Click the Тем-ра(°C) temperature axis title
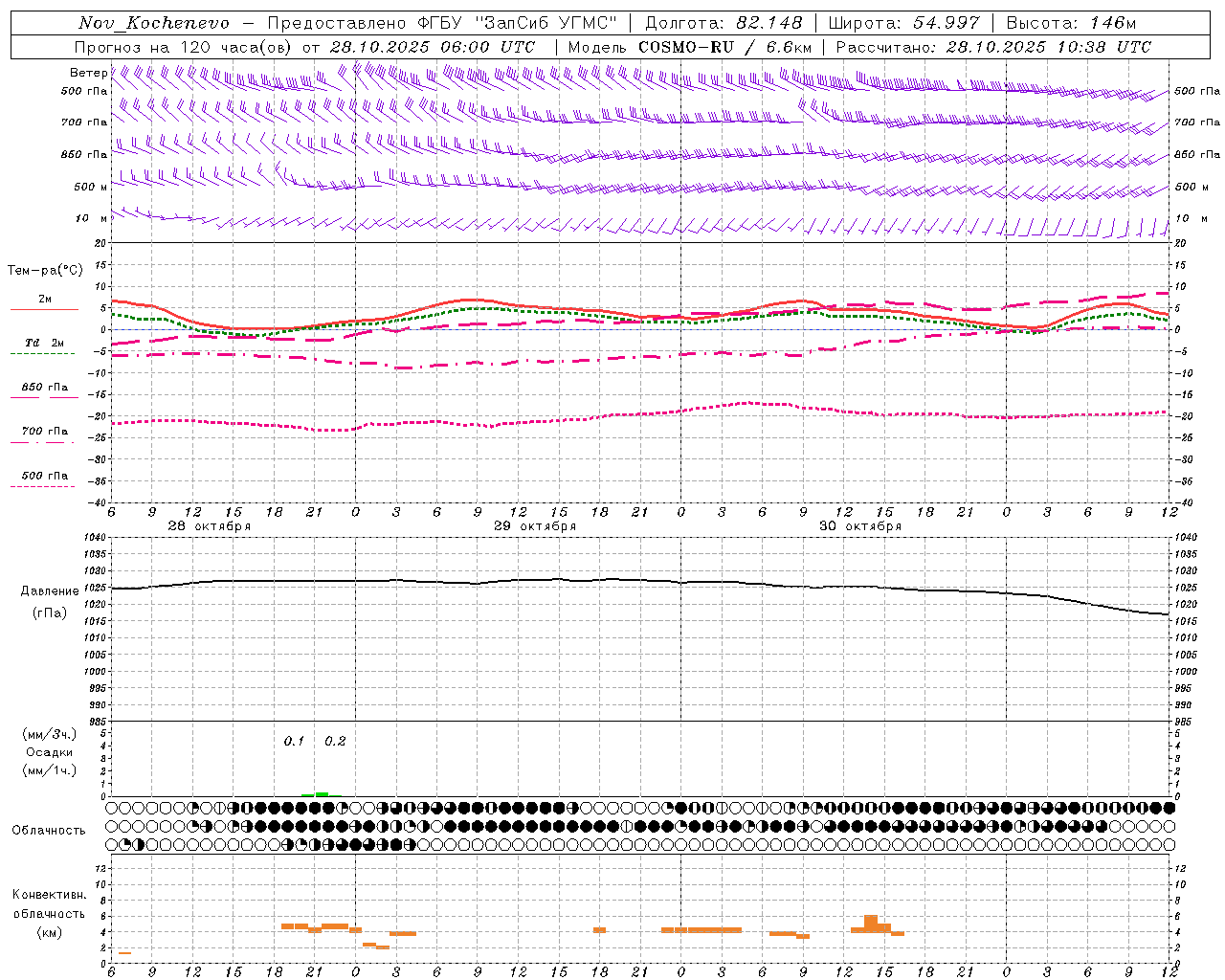The image size is (1225, 980). point(45,271)
